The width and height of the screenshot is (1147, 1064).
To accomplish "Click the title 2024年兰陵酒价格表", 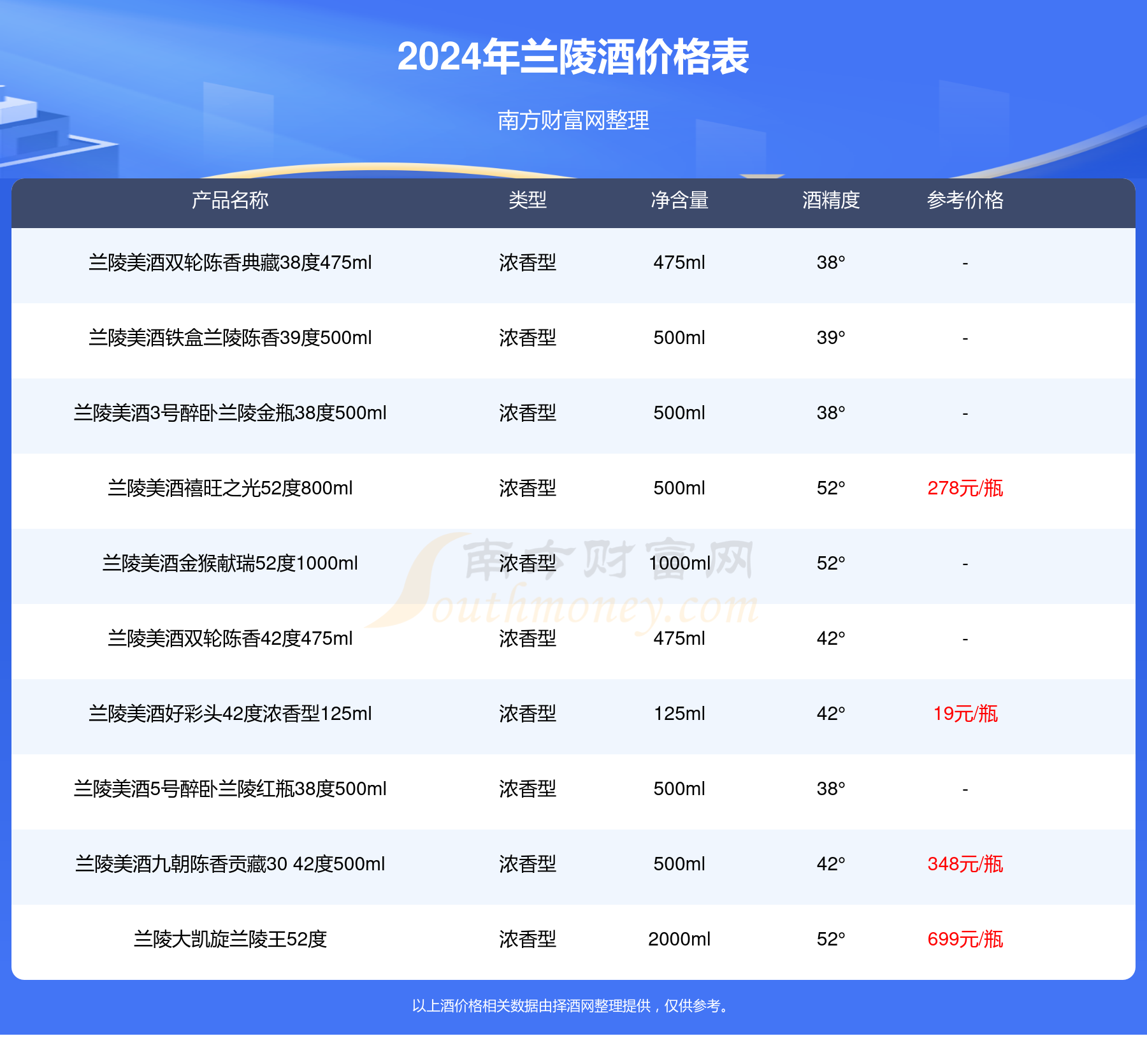I will (573, 57).
